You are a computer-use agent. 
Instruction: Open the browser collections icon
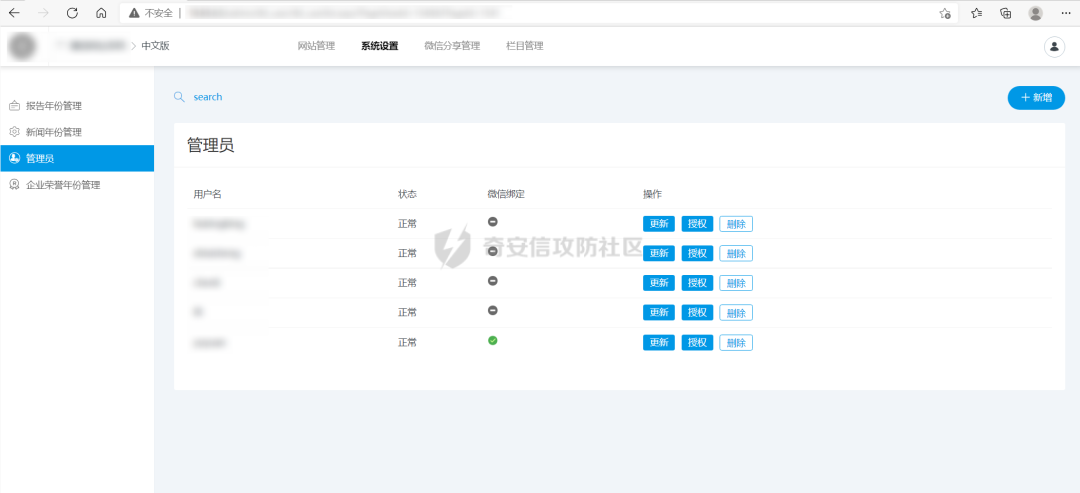[x=1006, y=13]
